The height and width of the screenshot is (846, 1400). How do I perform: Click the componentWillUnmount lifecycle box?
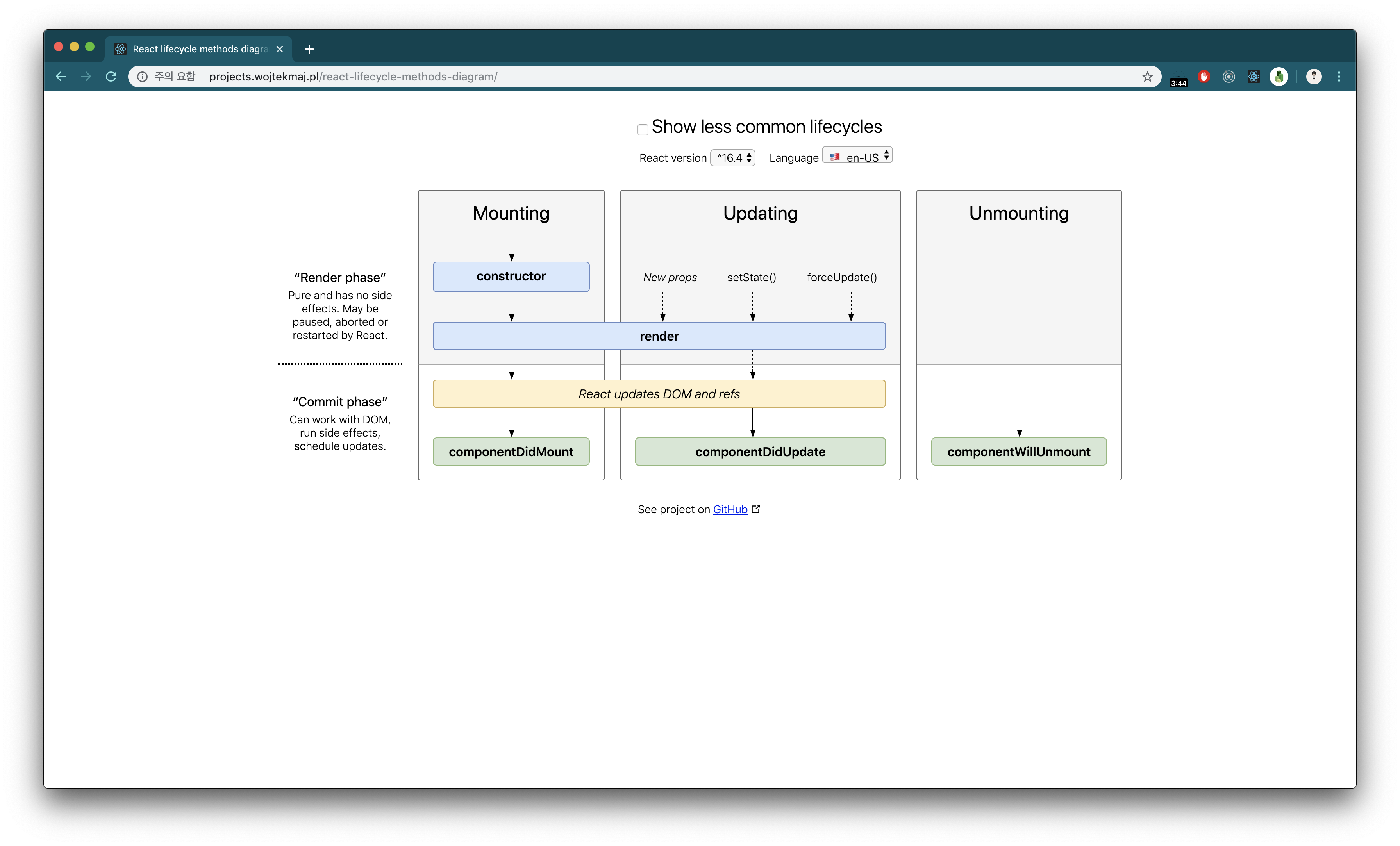(x=1018, y=452)
